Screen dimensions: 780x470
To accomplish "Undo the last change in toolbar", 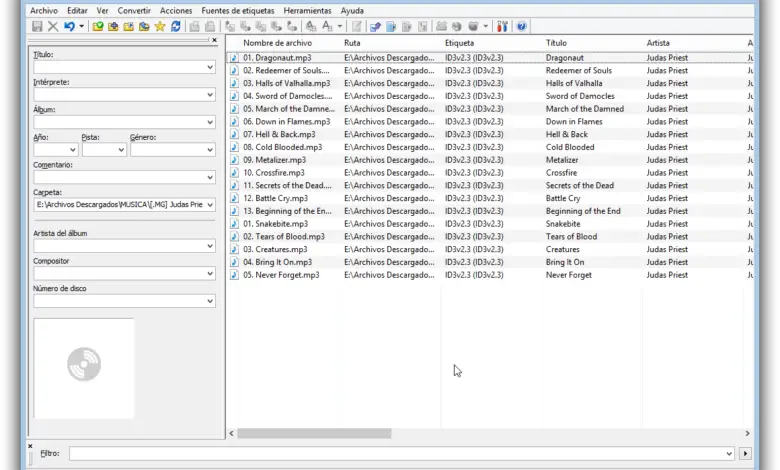I will 69,26.
